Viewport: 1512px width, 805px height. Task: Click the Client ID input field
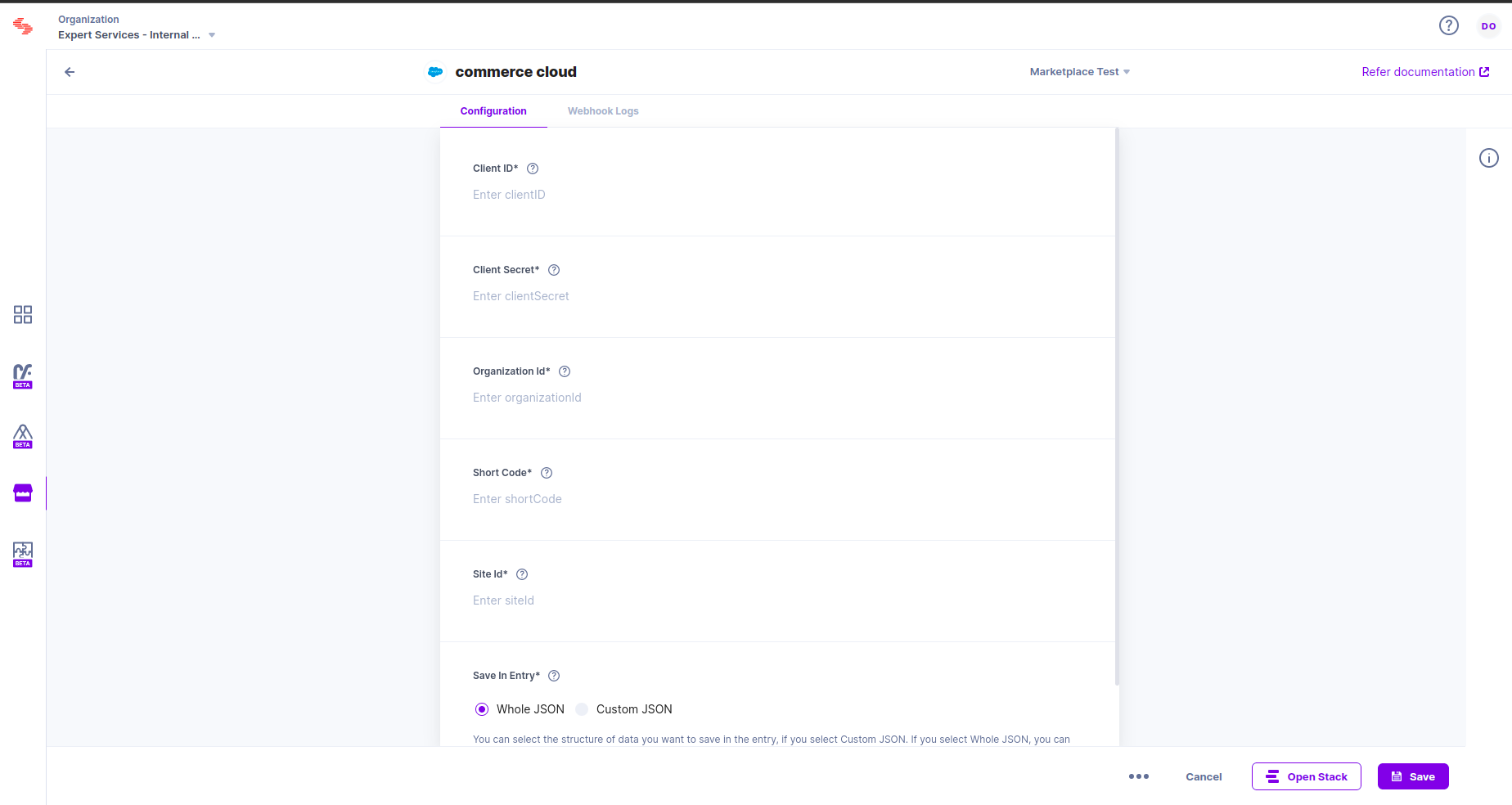click(777, 195)
